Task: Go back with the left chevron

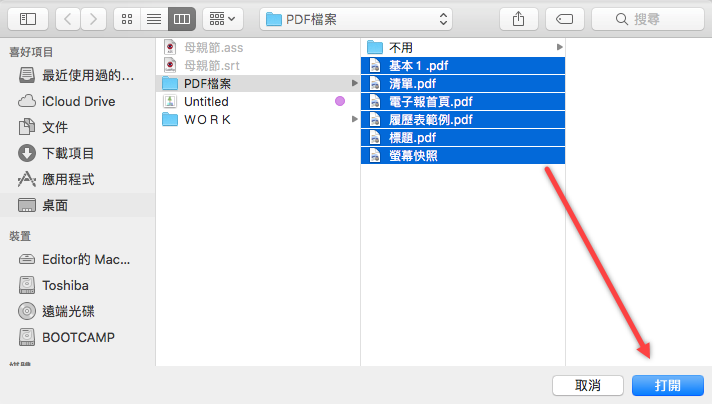Action: point(68,19)
